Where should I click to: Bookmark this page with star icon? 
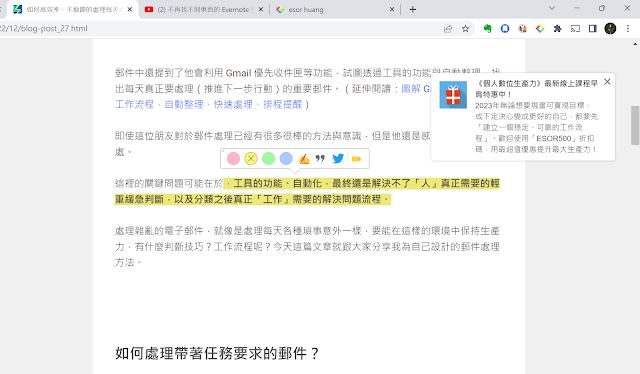point(465,29)
